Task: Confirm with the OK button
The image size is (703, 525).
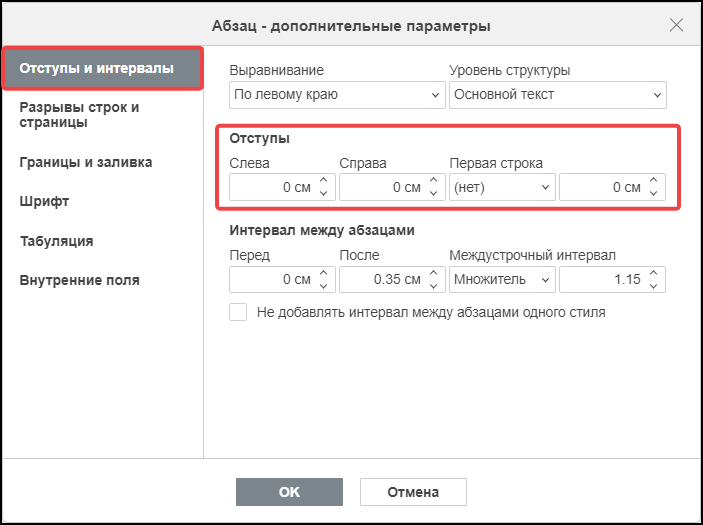Action: click(x=289, y=492)
